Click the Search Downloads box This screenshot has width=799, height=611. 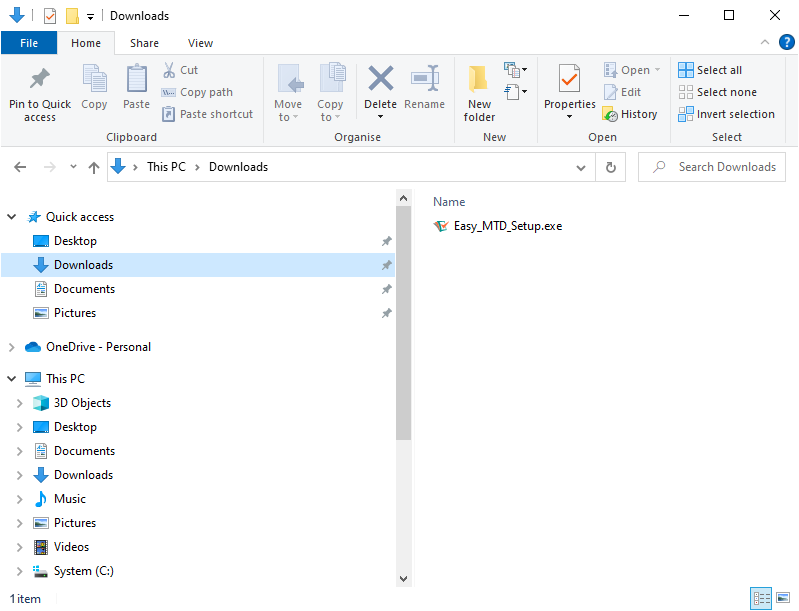pos(712,167)
